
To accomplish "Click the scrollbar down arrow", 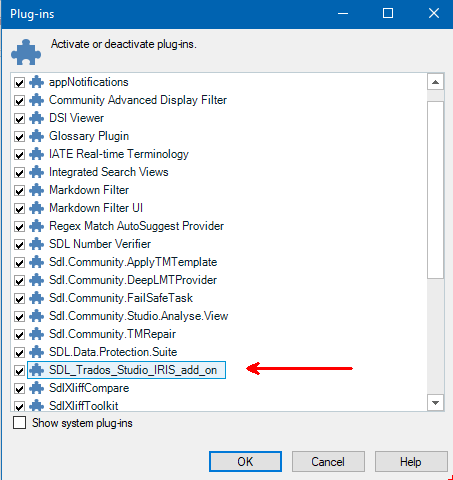I will (x=435, y=403).
